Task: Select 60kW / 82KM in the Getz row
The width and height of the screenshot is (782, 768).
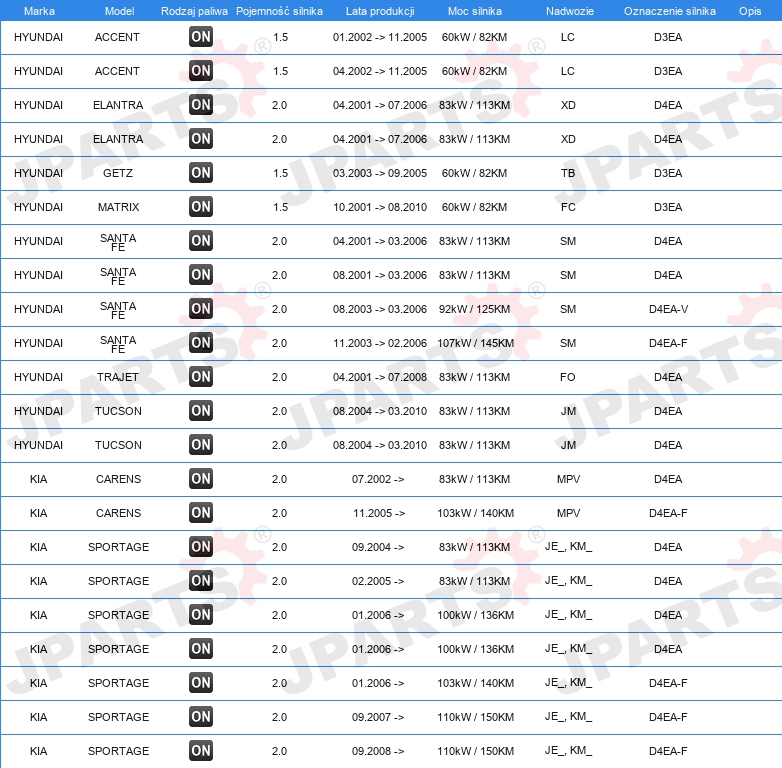Action: [x=474, y=173]
